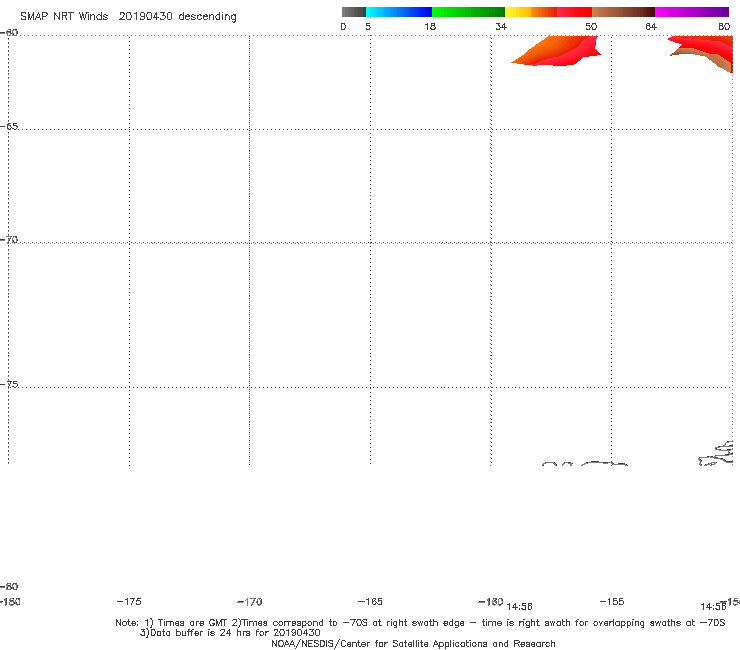Click the color bar scale label '34'
This screenshot has width=740, height=650.
click(x=501, y=26)
